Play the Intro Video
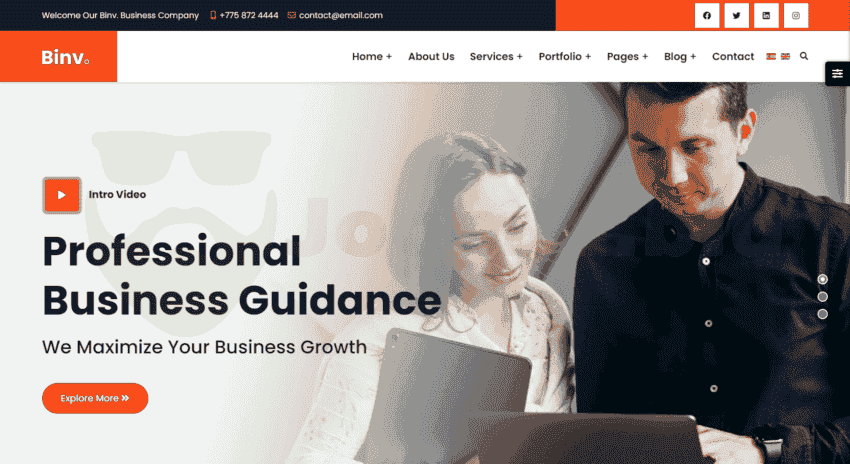850x464 pixels. click(62, 195)
